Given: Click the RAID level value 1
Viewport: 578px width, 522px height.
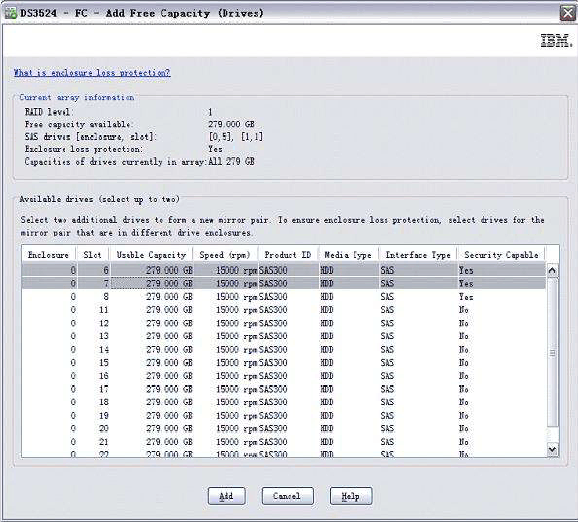Looking at the screenshot, I should pos(210,112).
